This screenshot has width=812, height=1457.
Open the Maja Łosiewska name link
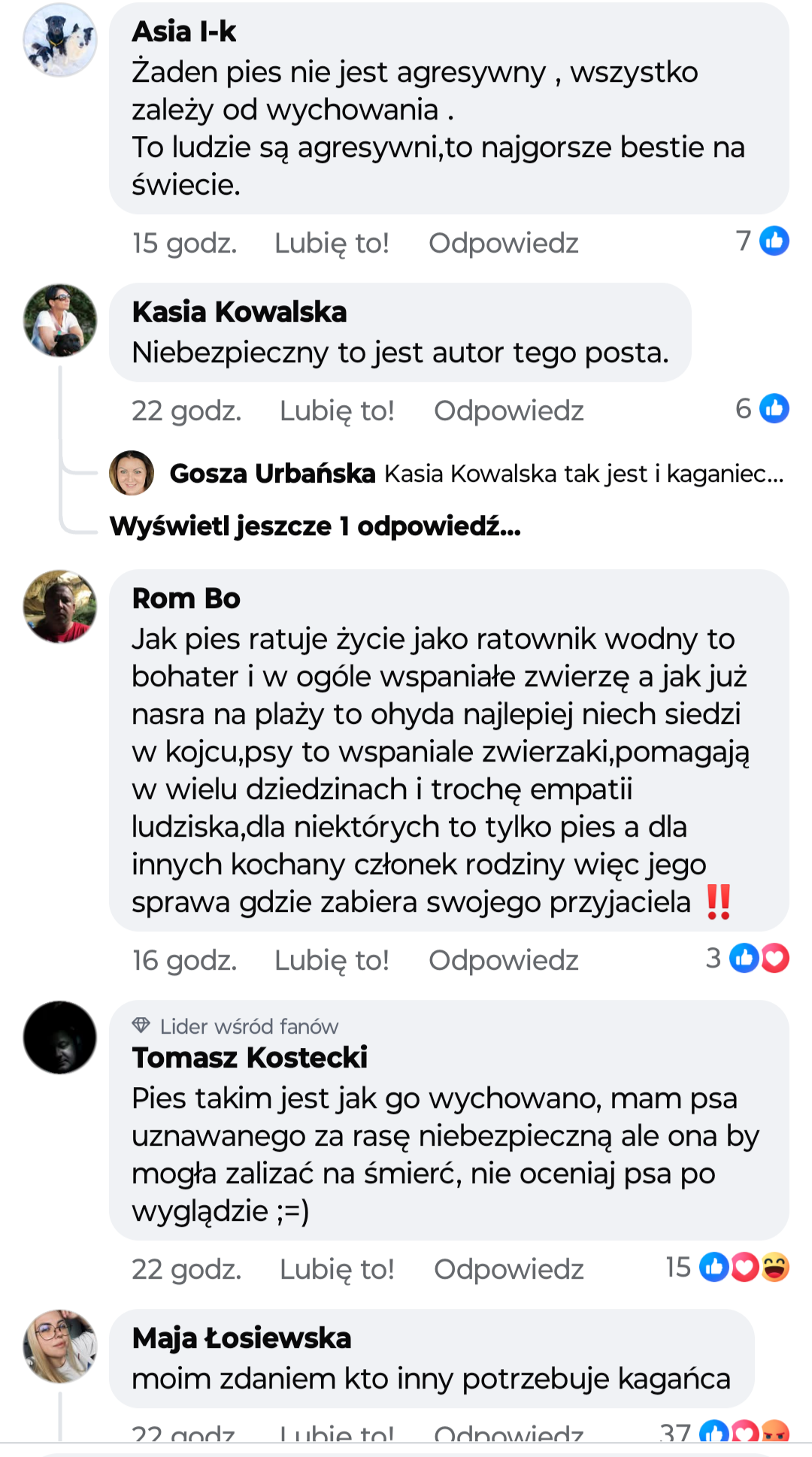241,1338
